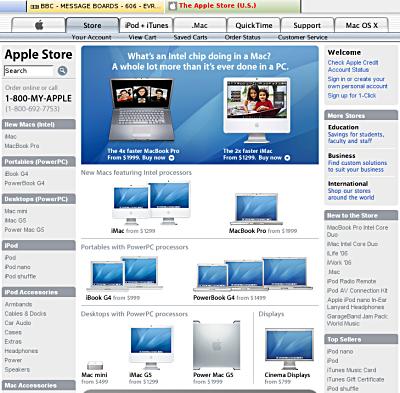This screenshot has height=393, width=400.
Task: Click the Apple Store browser tab favicon
Action: pos(172,6)
